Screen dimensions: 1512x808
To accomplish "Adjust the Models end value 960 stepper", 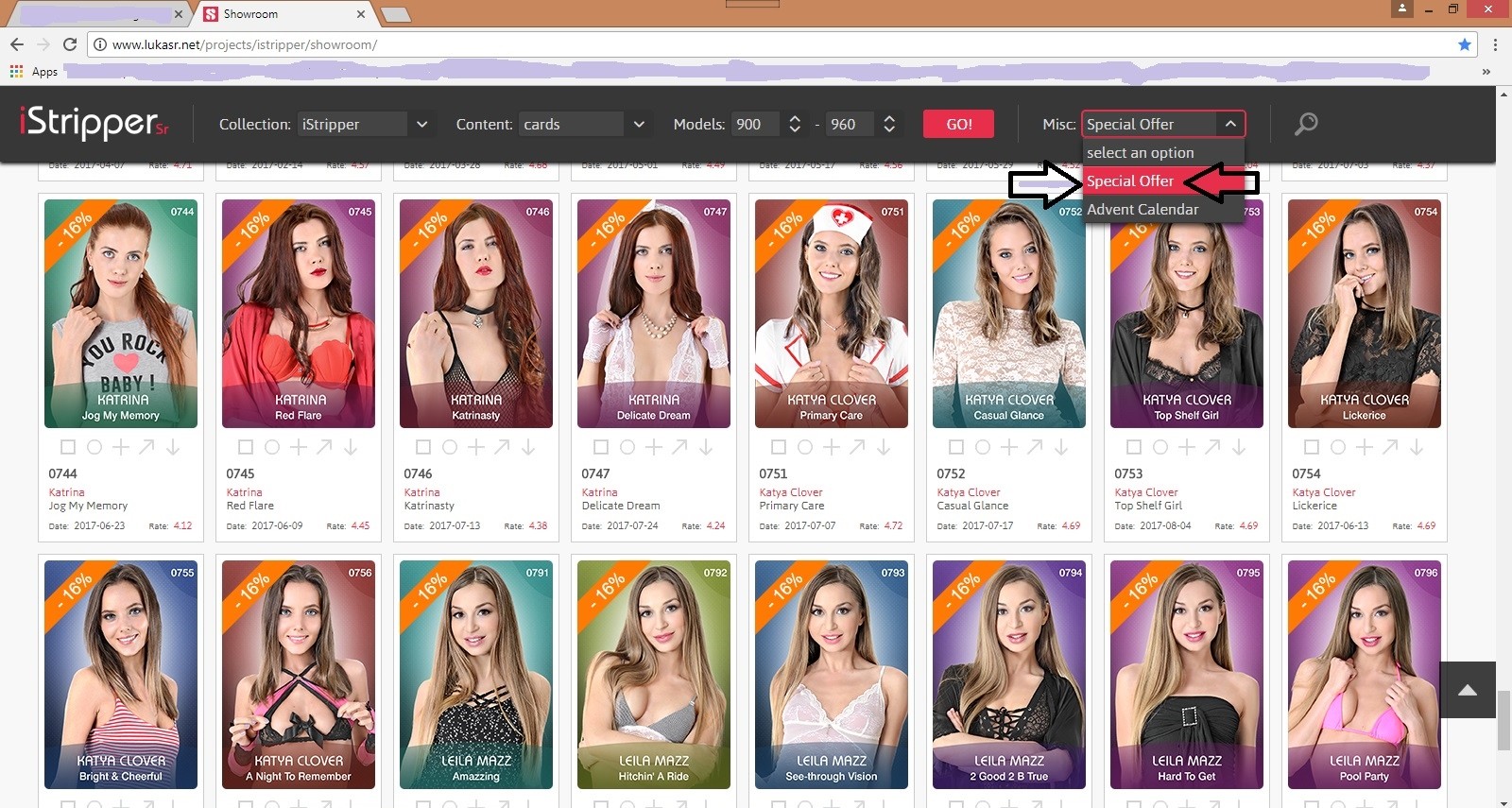I will coord(889,124).
